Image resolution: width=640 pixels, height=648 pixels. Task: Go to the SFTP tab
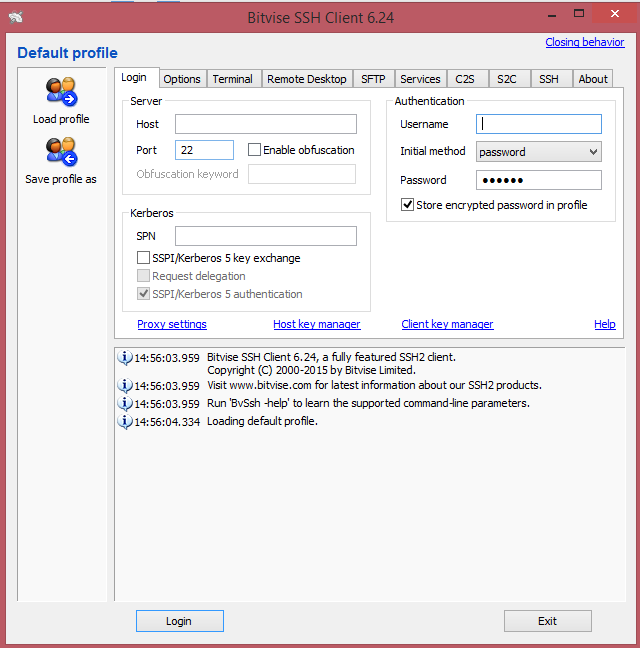[x=373, y=79]
